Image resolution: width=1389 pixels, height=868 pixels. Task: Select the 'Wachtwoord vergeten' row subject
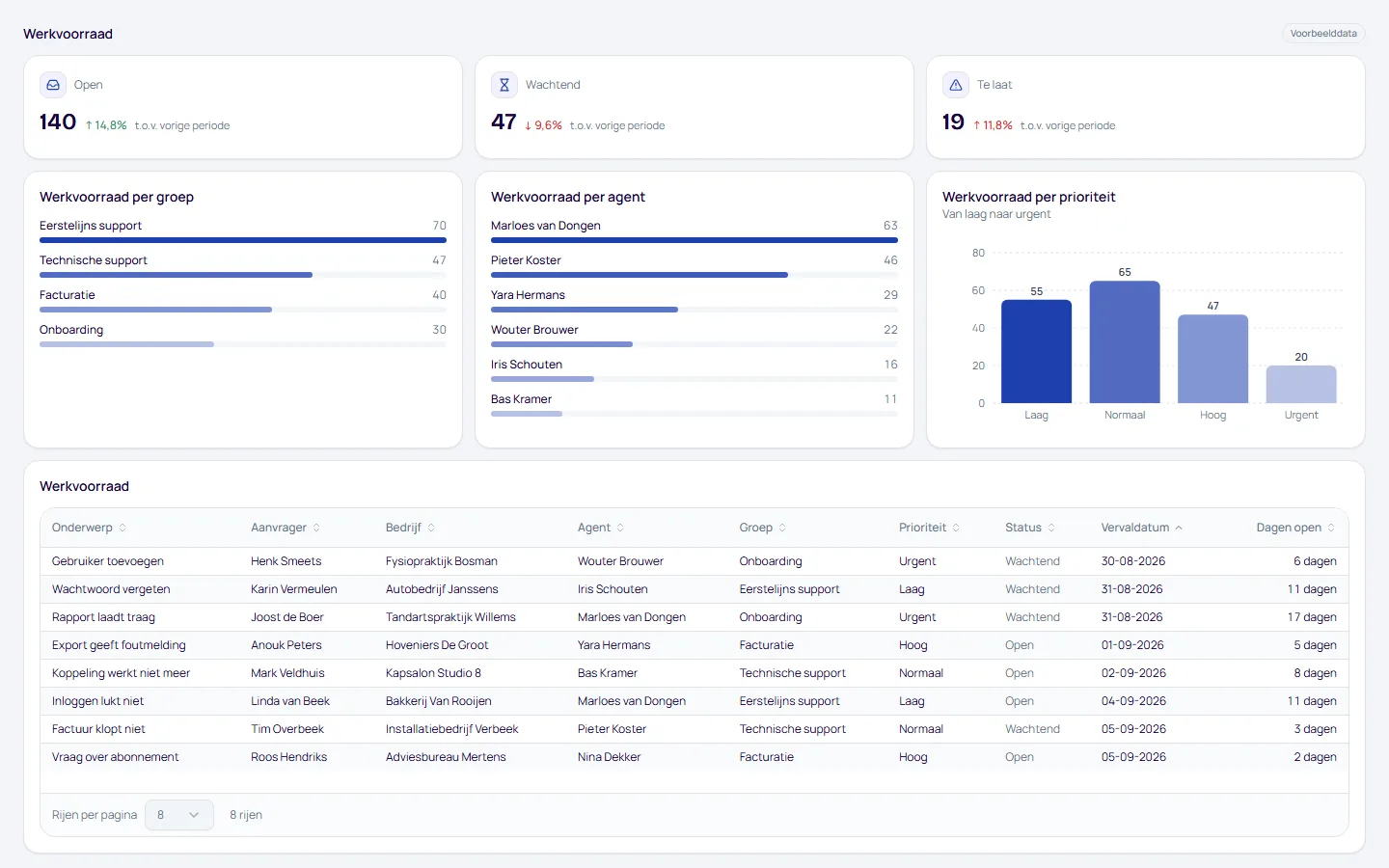111,589
